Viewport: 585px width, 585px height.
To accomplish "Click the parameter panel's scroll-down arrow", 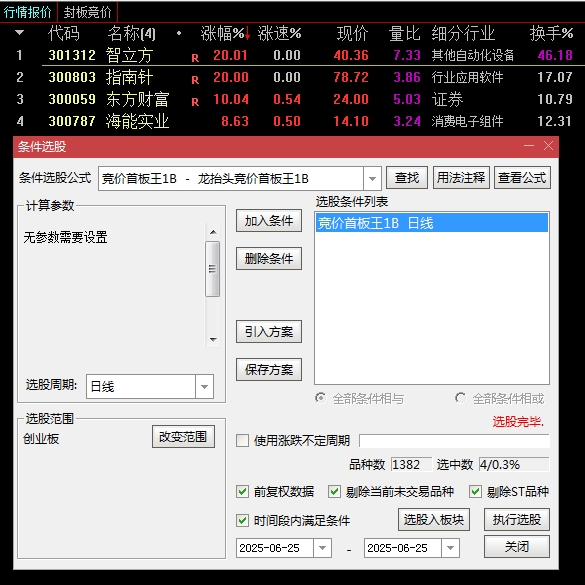I will tap(213, 340).
